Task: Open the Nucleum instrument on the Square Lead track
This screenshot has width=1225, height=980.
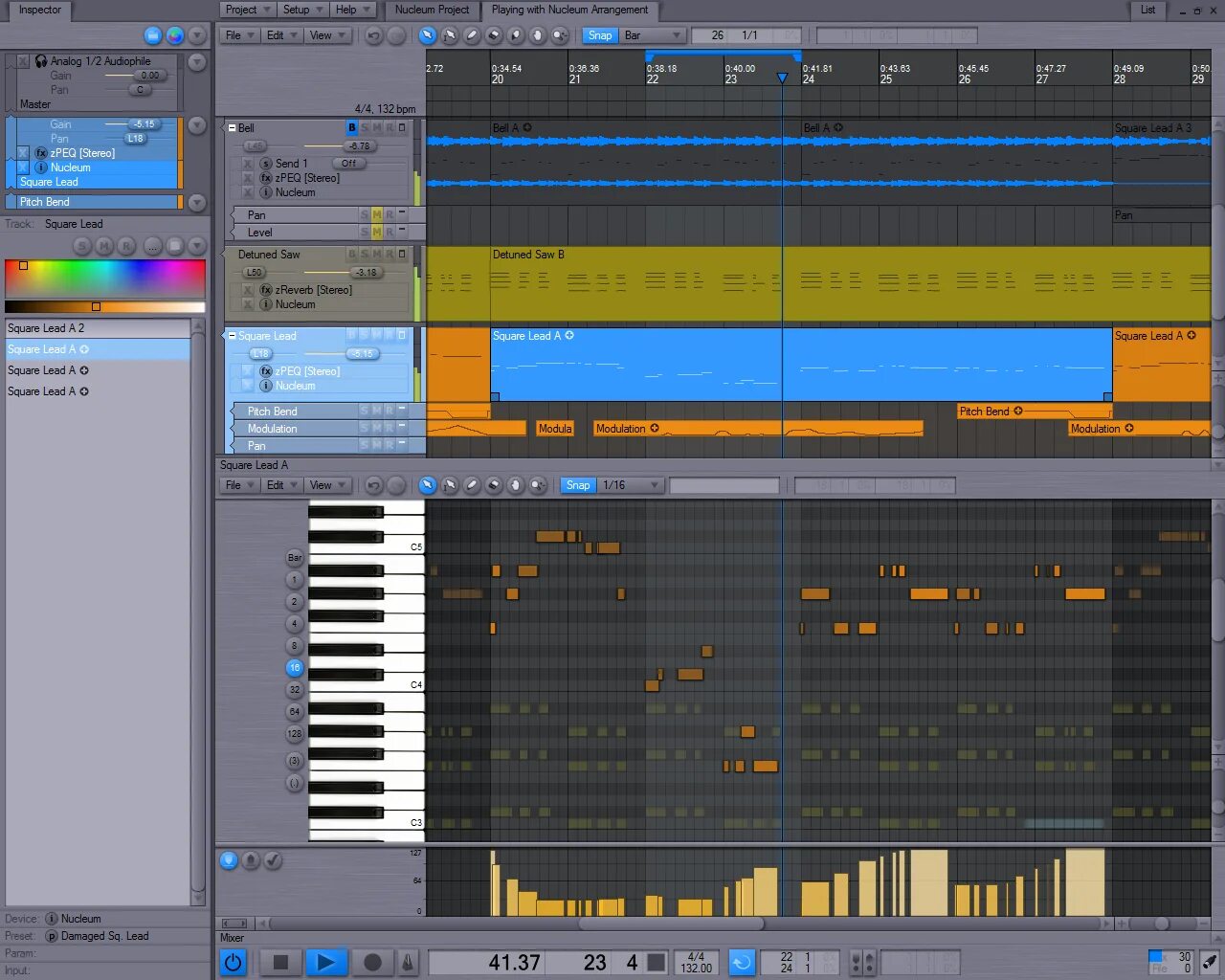Action: click(x=297, y=386)
